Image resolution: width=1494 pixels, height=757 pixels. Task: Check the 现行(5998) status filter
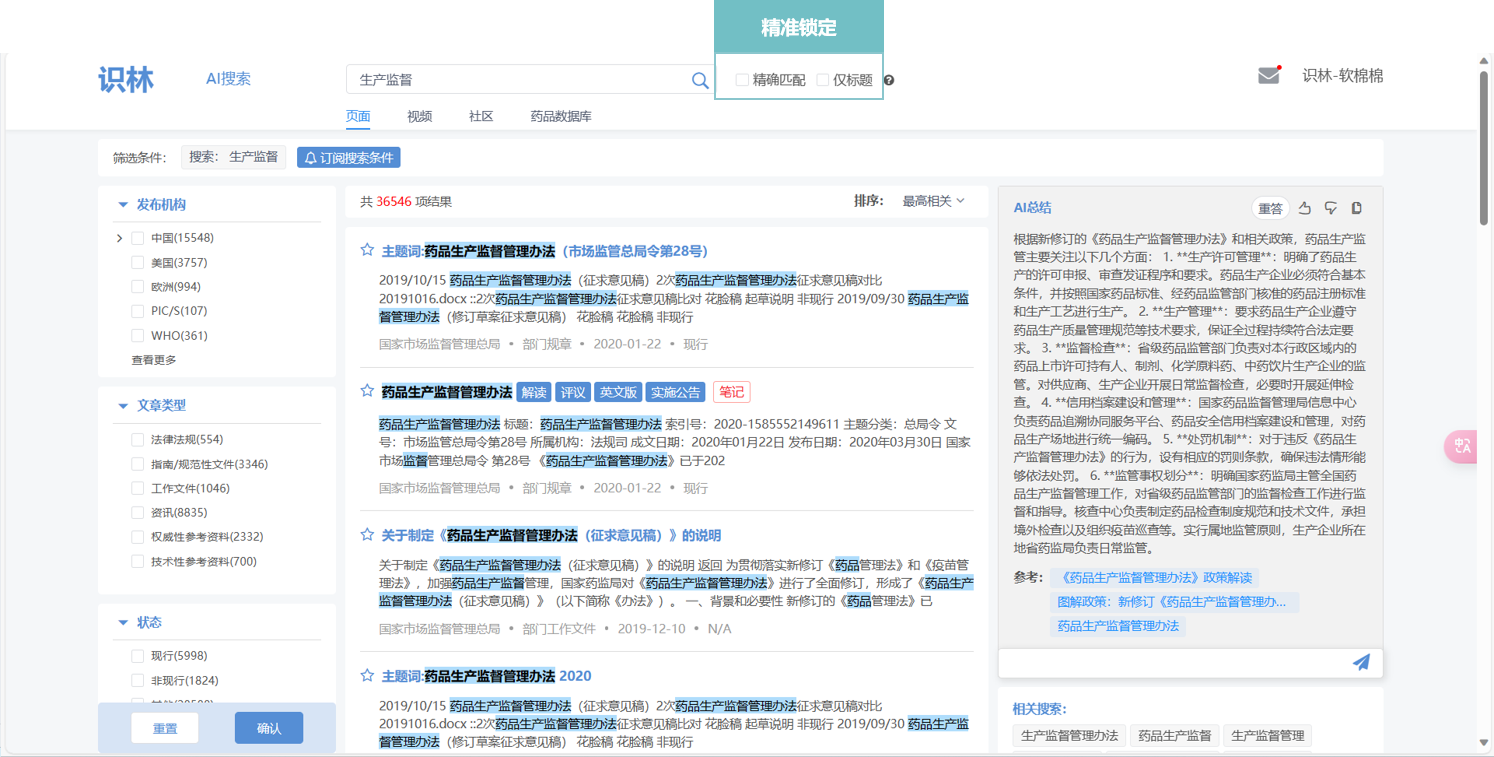tap(138, 656)
